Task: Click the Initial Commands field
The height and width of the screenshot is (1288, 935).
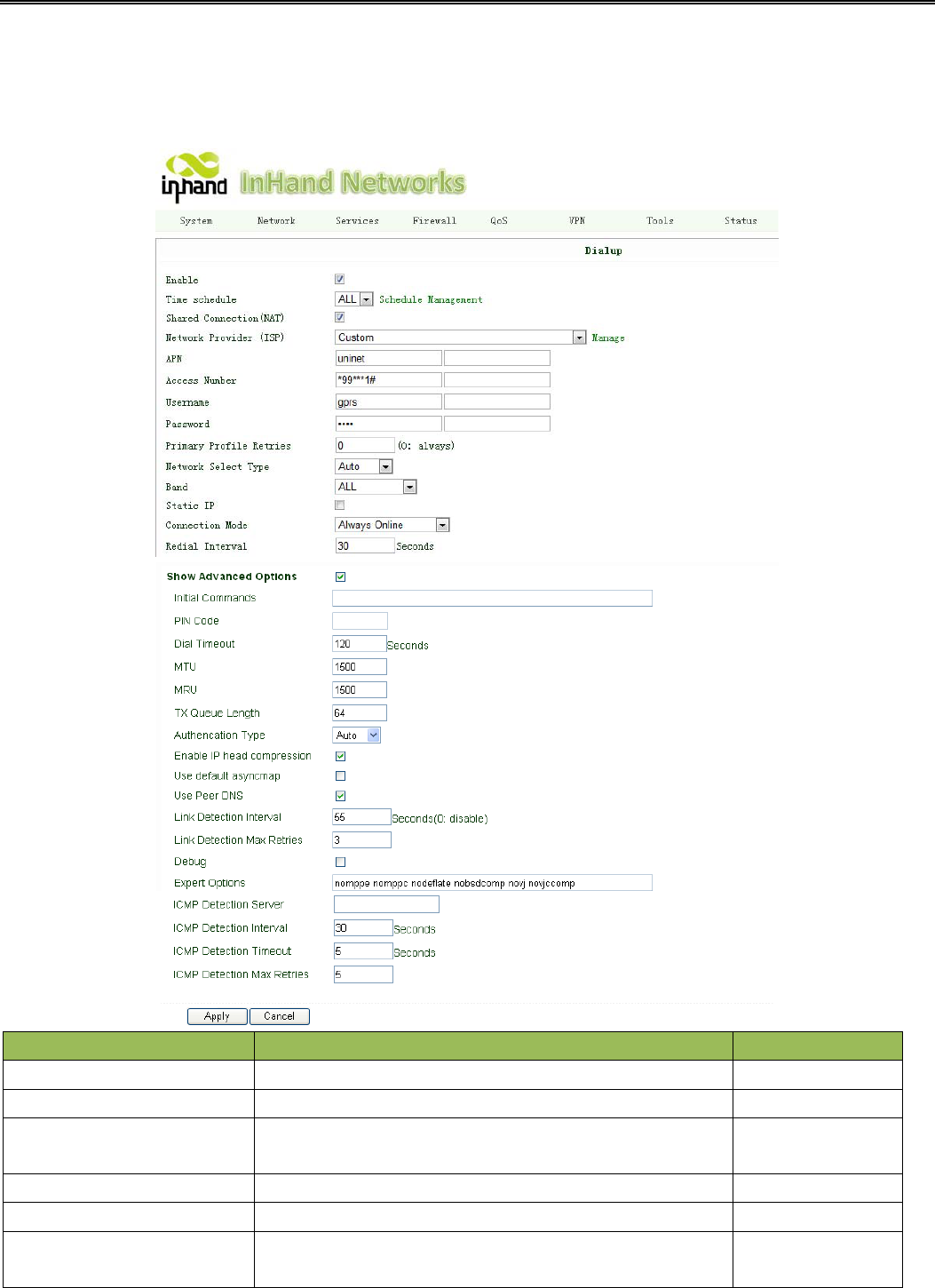Action: point(493,599)
